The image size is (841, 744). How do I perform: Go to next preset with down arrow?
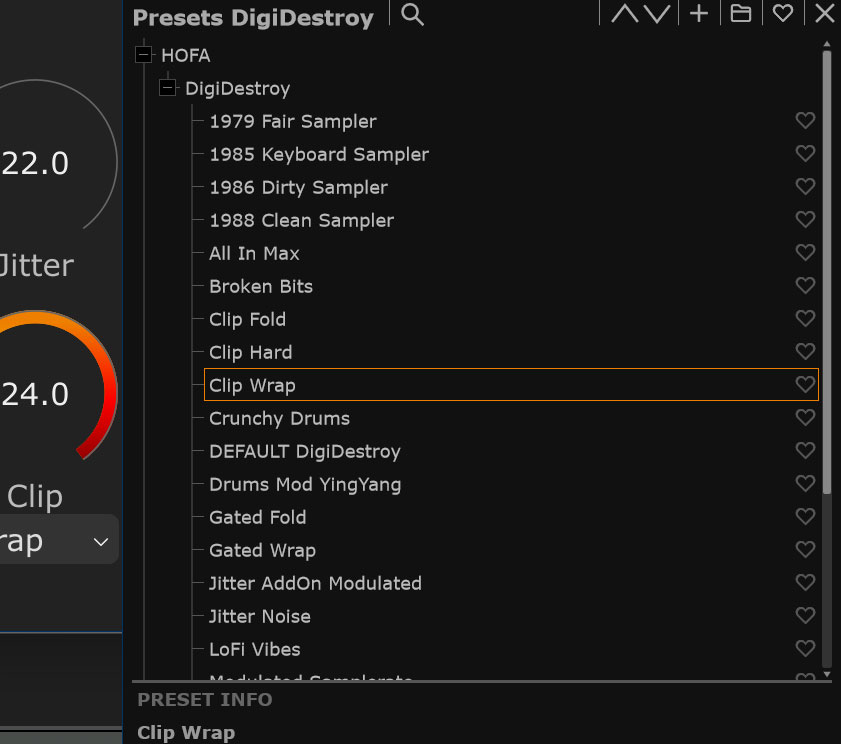point(657,14)
